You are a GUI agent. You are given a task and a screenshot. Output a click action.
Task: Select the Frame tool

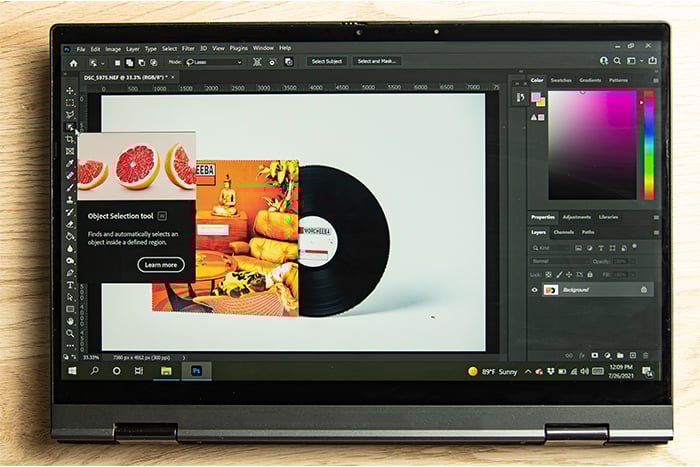70,151
